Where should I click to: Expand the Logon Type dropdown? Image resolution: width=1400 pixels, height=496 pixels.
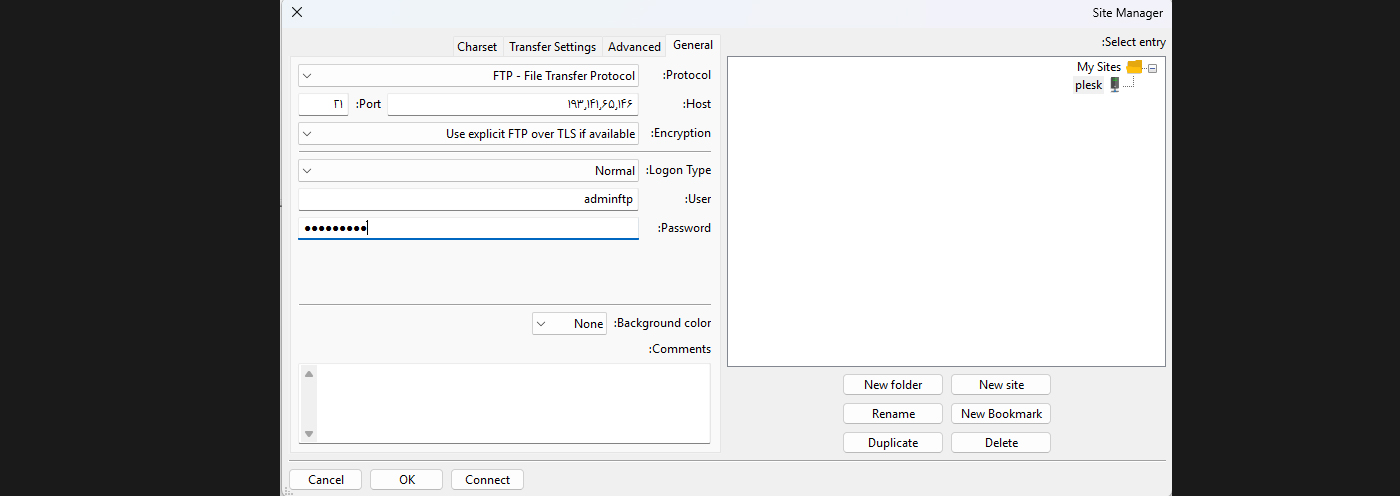468,171
